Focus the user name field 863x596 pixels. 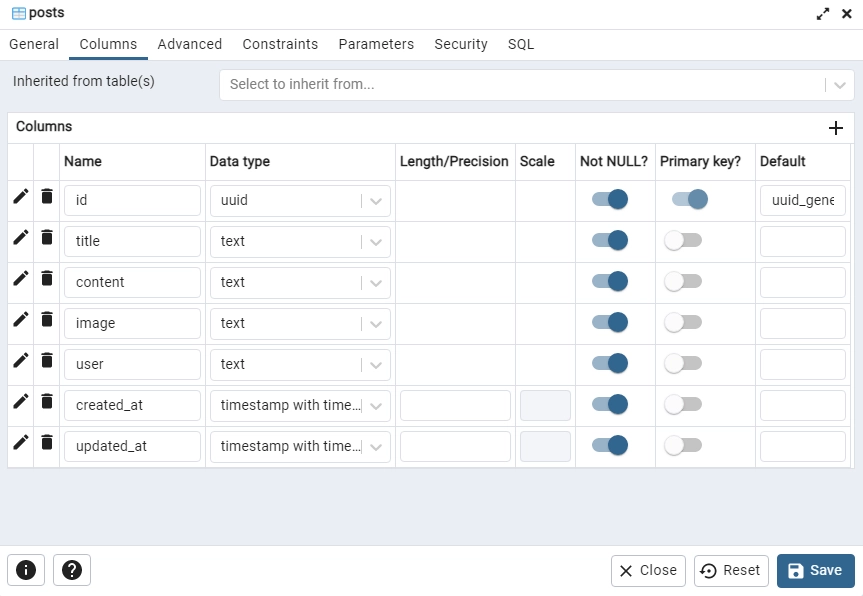(132, 364)
